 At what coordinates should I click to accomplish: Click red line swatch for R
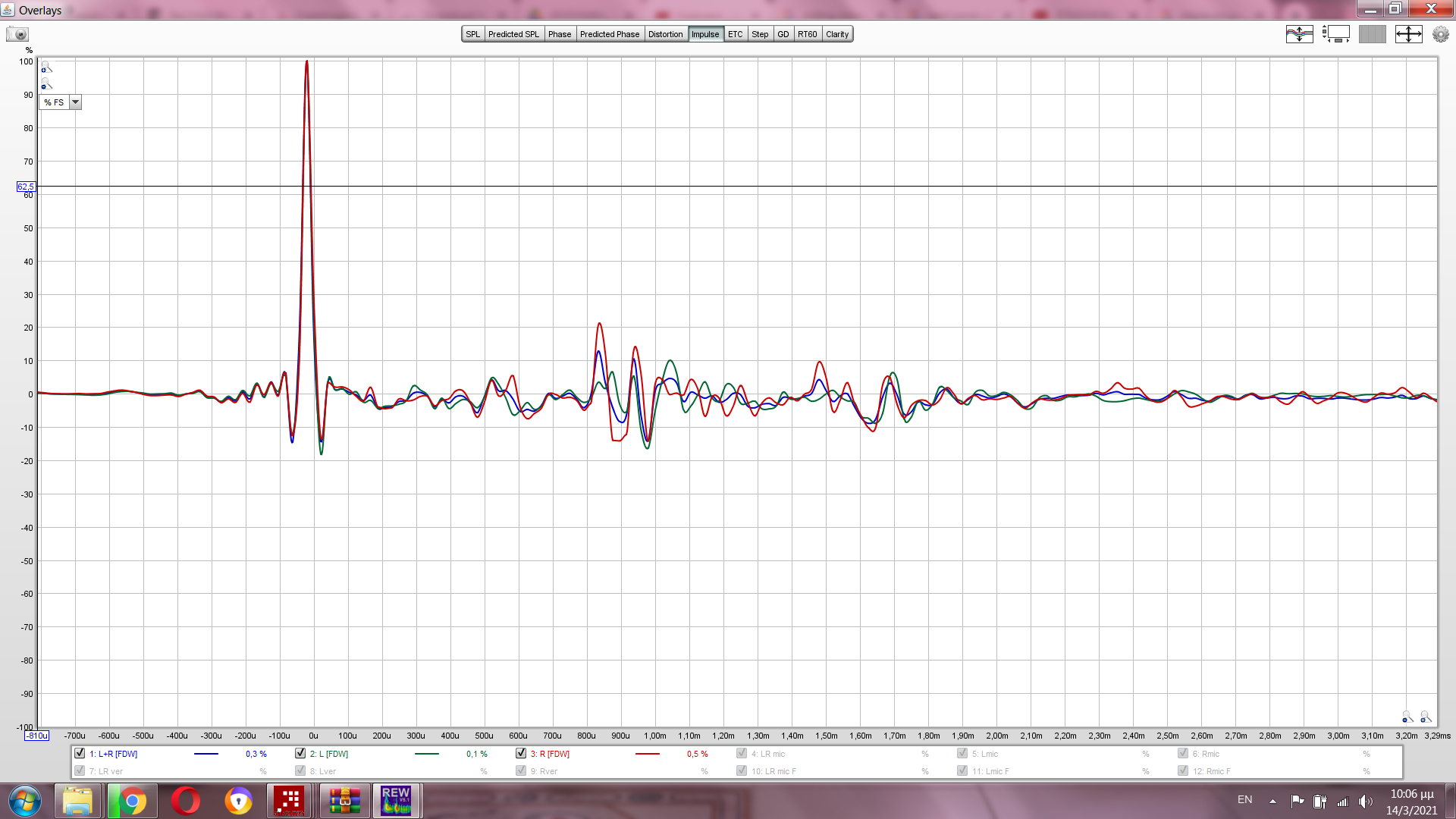pyautogui.click(x=648, y=754)
